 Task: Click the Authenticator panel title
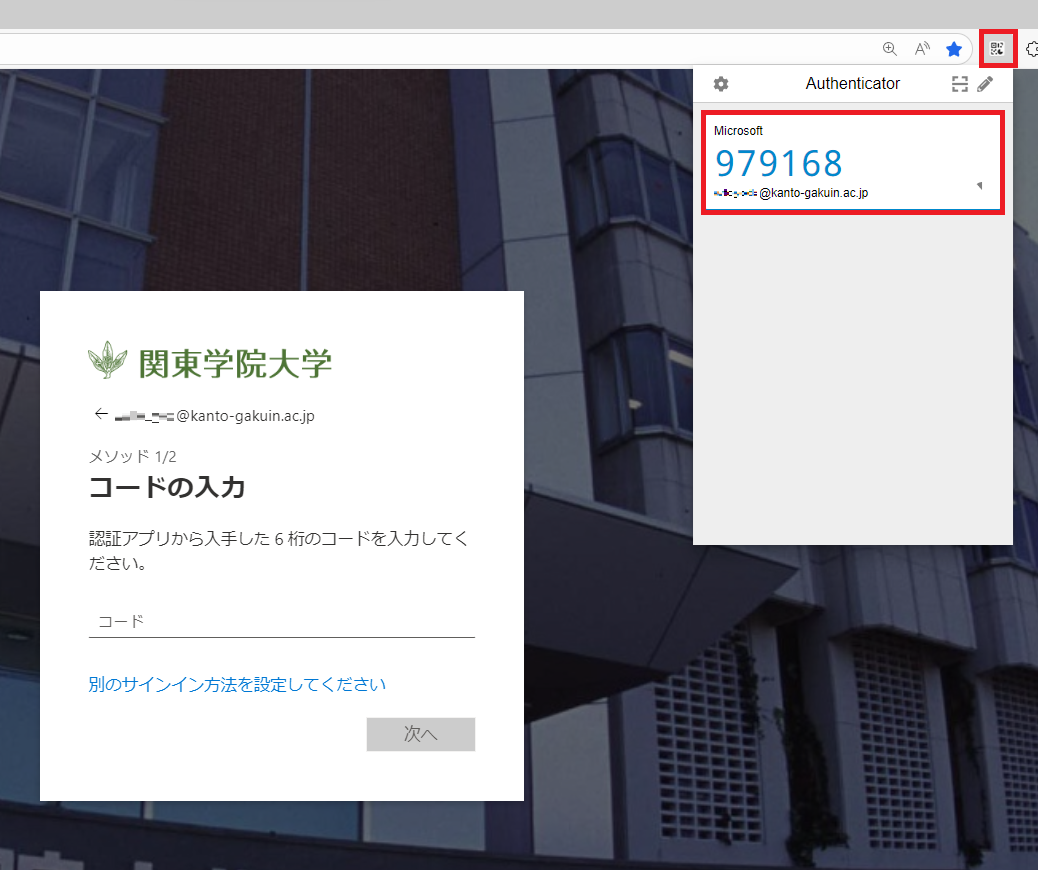852,84
